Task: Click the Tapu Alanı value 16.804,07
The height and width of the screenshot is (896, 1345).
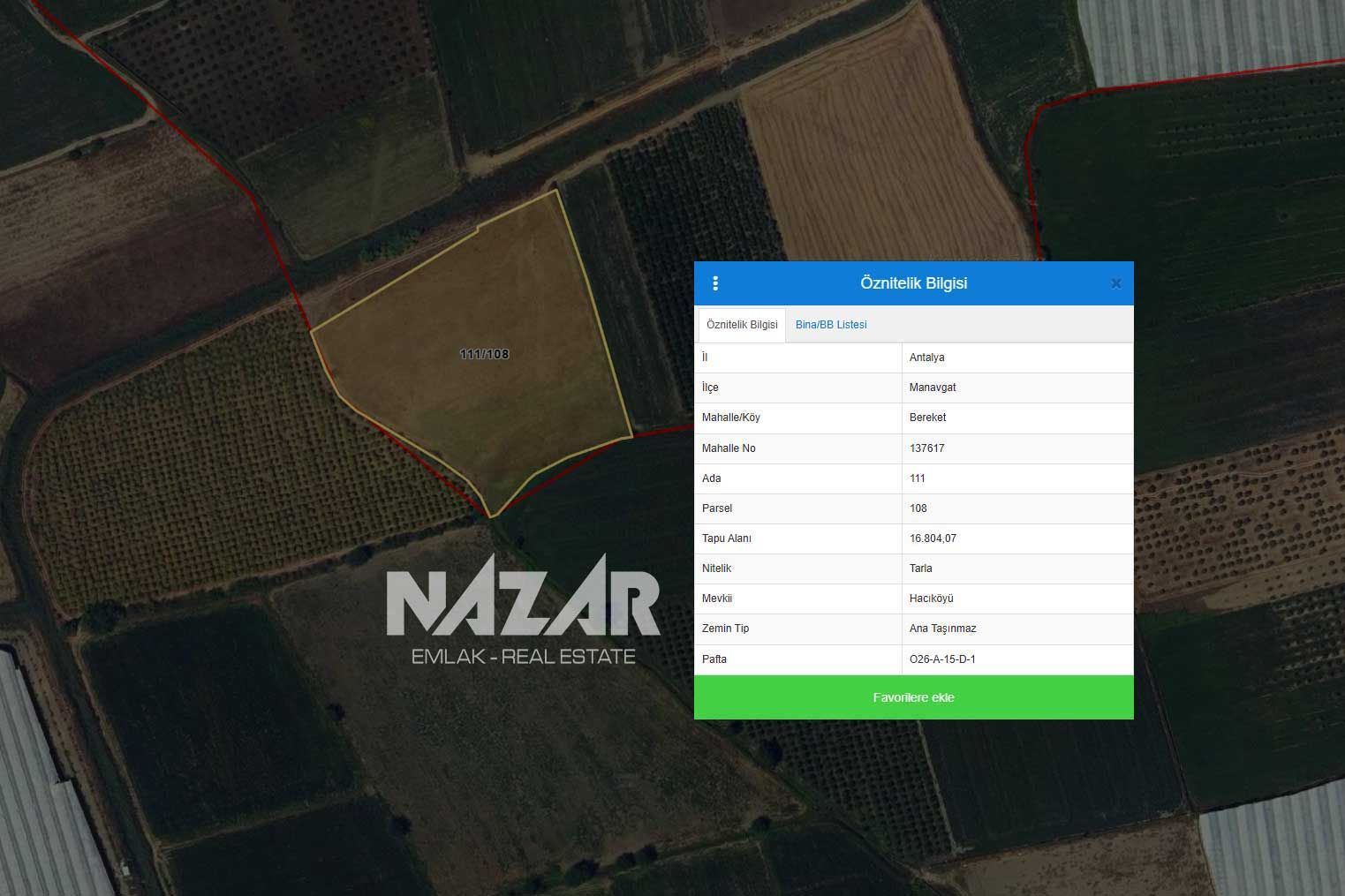Action: click(x=933, y=538)
